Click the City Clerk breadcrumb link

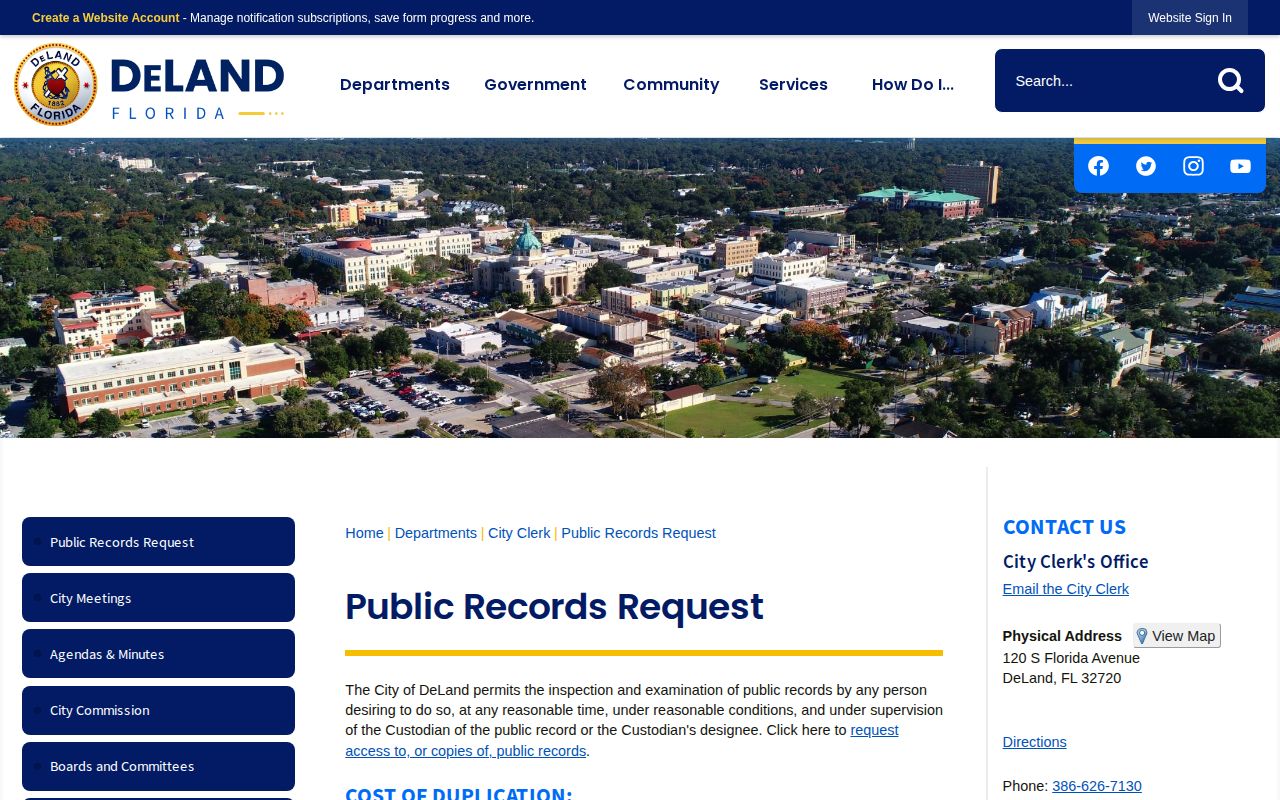tap(519, 533)
